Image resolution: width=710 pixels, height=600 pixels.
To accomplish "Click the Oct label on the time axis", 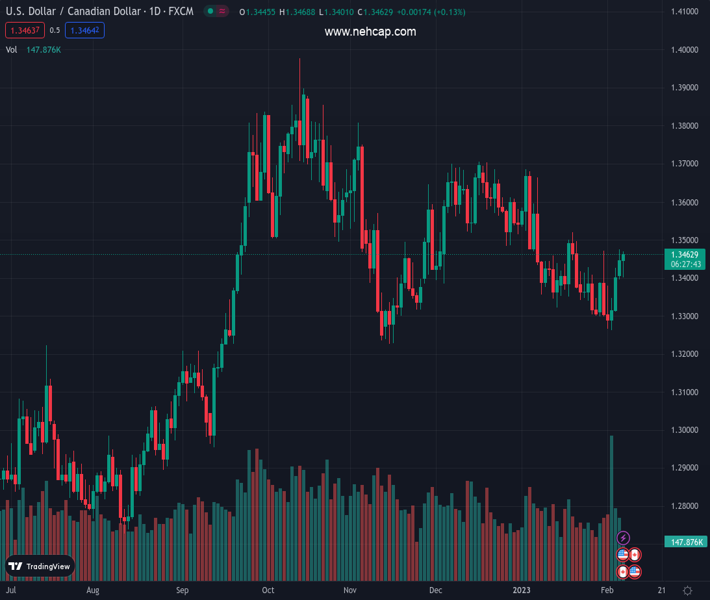I will coord(268,591).
